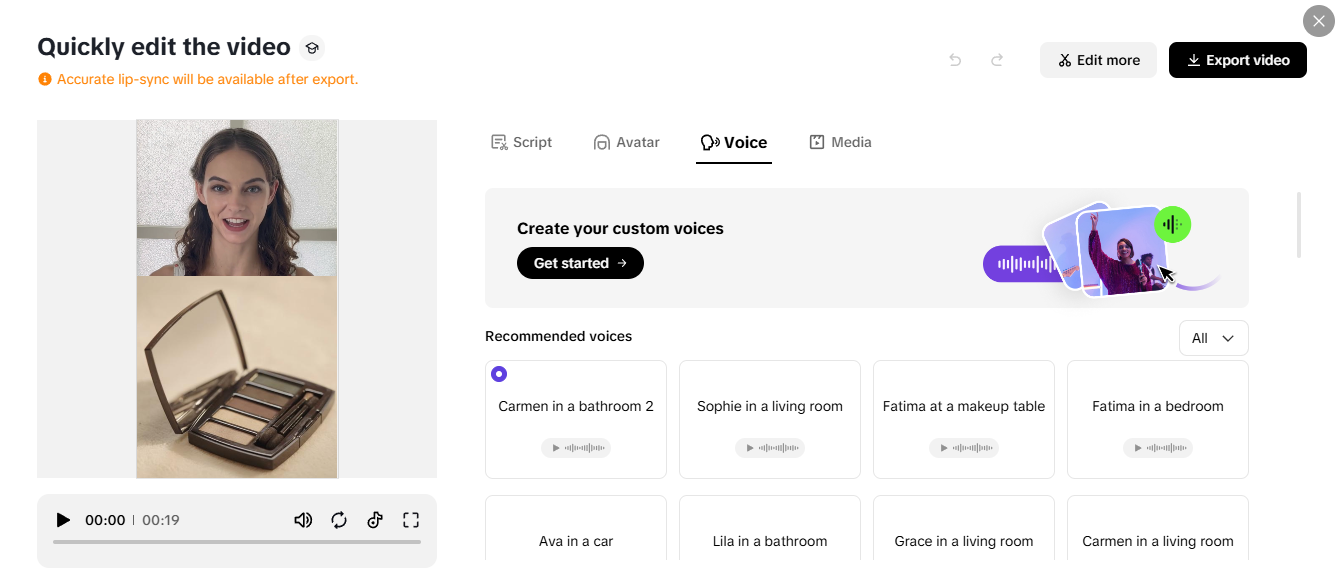Open the All voices filter dropdown
The width and height of the screenshot is (1339, 586).
point(1213,338)
